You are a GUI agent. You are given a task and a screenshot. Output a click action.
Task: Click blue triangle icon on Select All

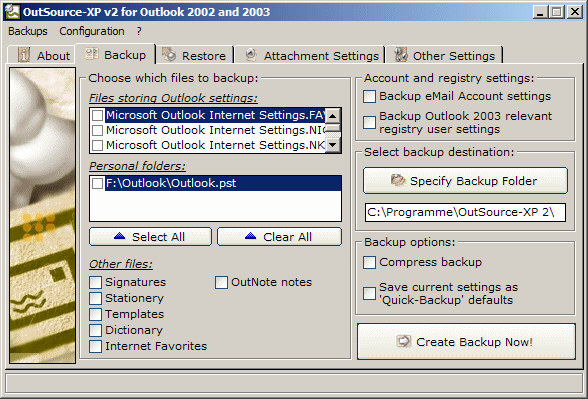119,236
